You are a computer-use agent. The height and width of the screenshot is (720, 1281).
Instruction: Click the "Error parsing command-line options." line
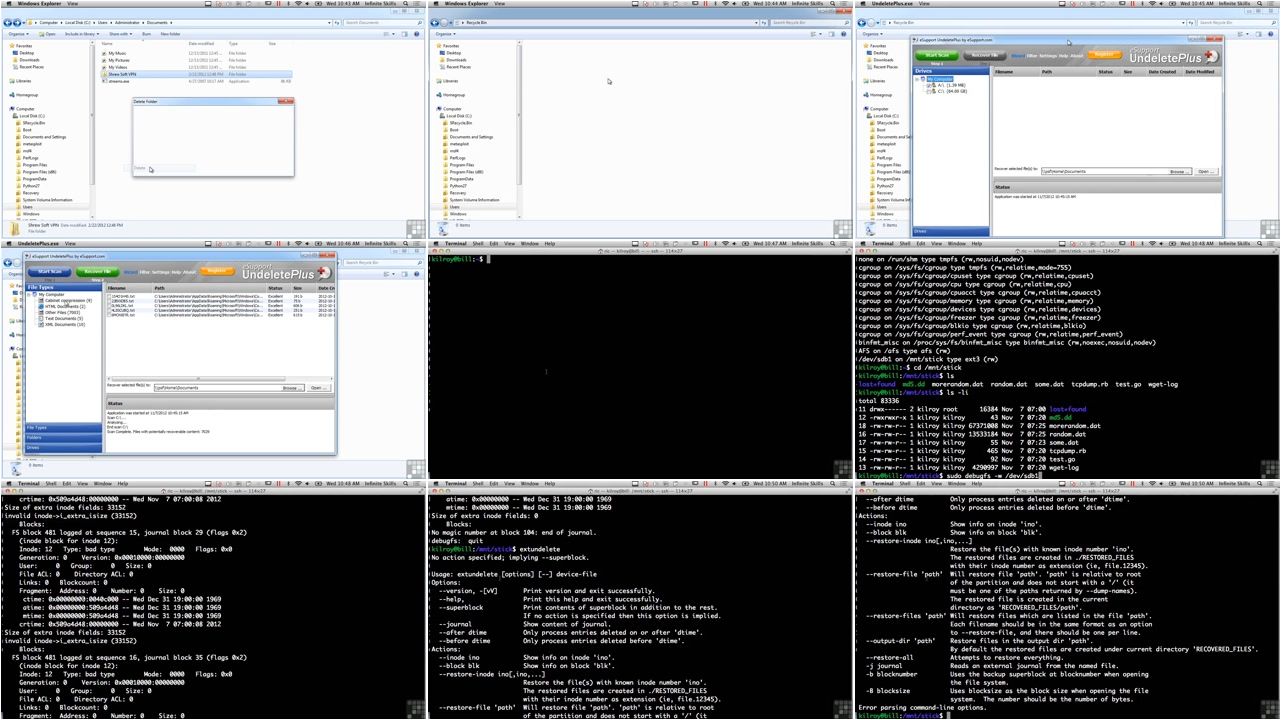pyautogui.click(x=922, y=708)
